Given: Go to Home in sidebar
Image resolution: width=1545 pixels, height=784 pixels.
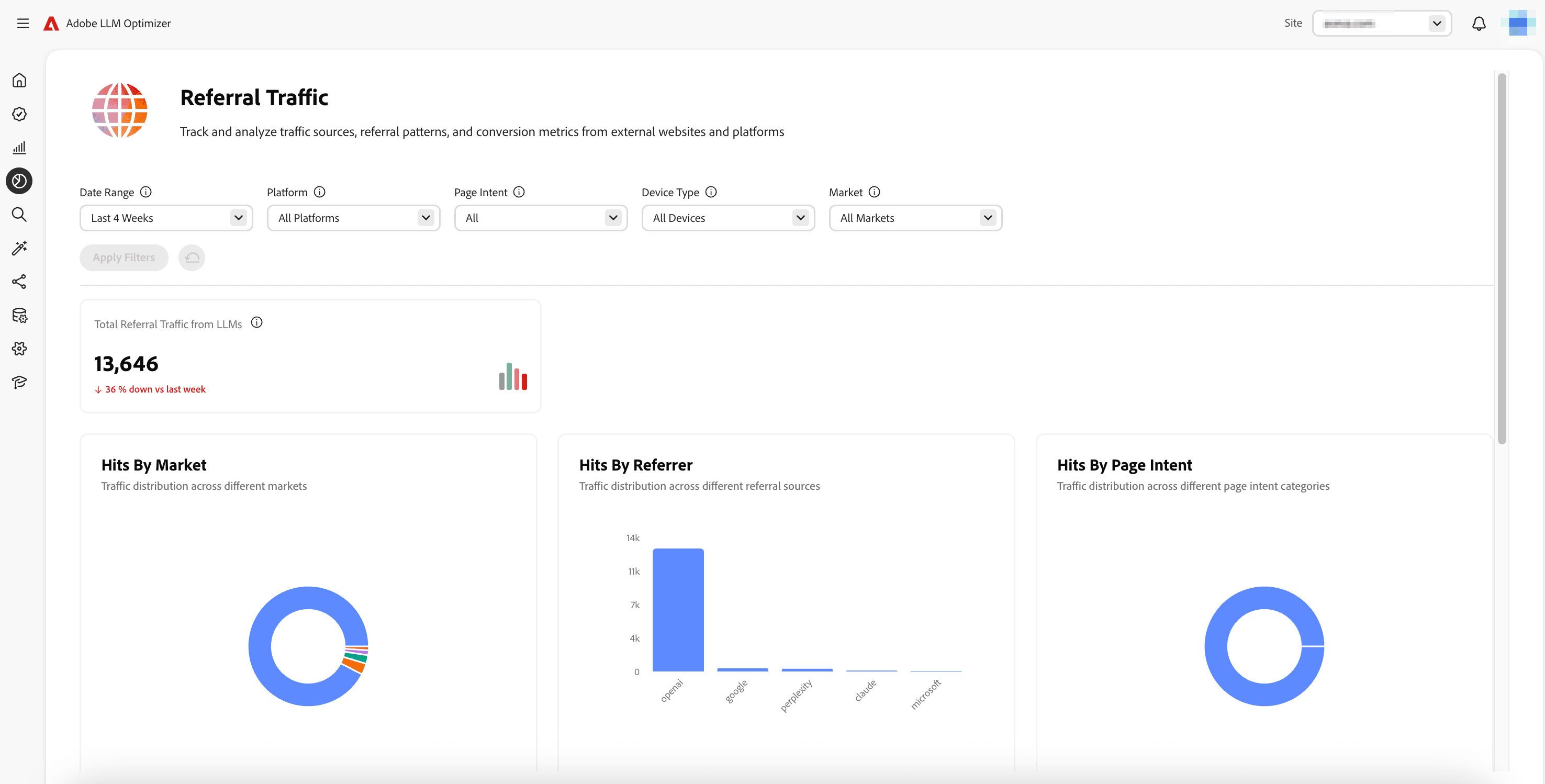Looking at the screenshot, I should tap(19, 81).
